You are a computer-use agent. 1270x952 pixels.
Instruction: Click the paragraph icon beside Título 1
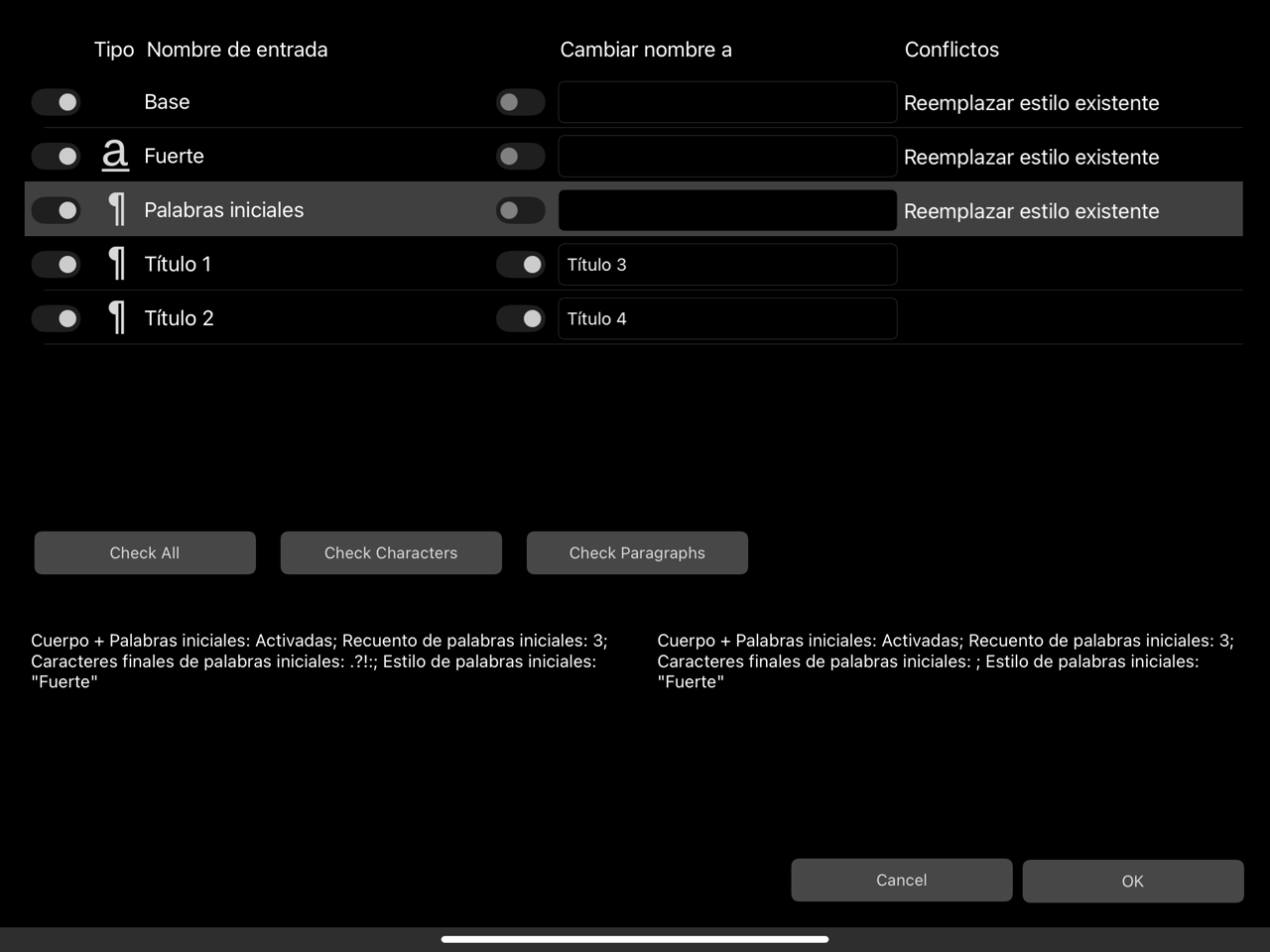pos(115,264)
